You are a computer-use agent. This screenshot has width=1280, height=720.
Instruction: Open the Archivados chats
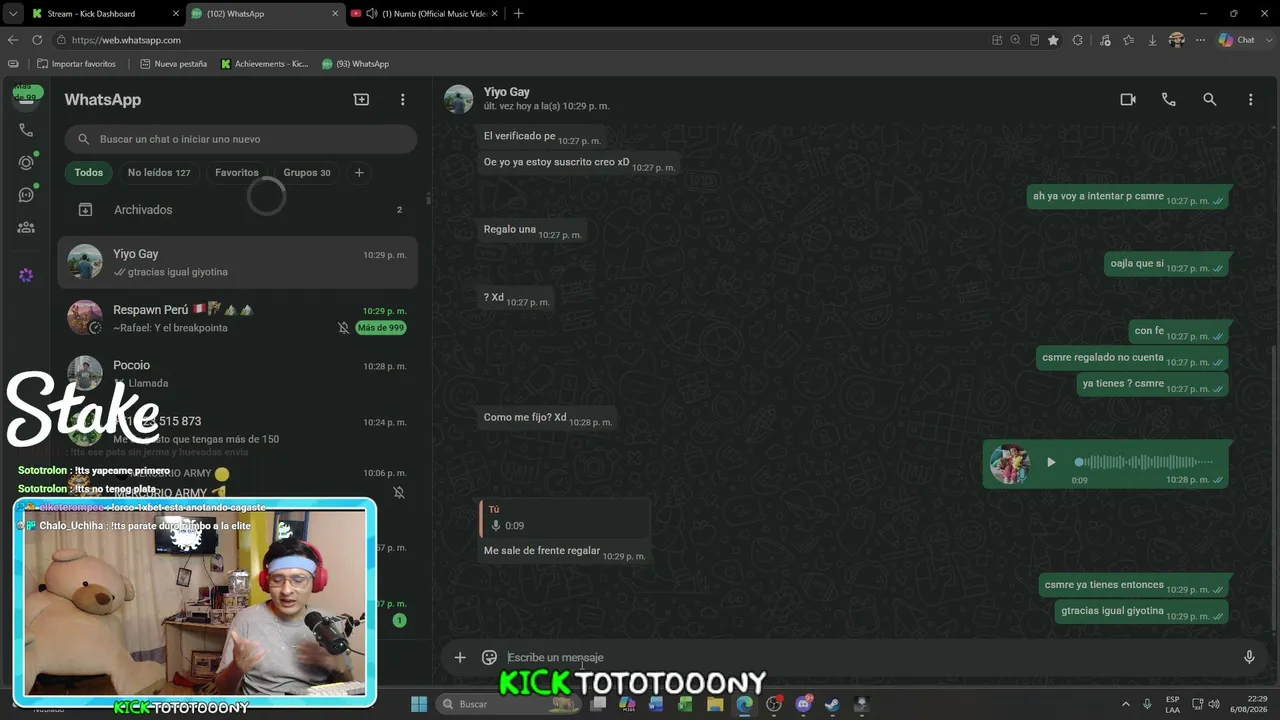(238, 210)
